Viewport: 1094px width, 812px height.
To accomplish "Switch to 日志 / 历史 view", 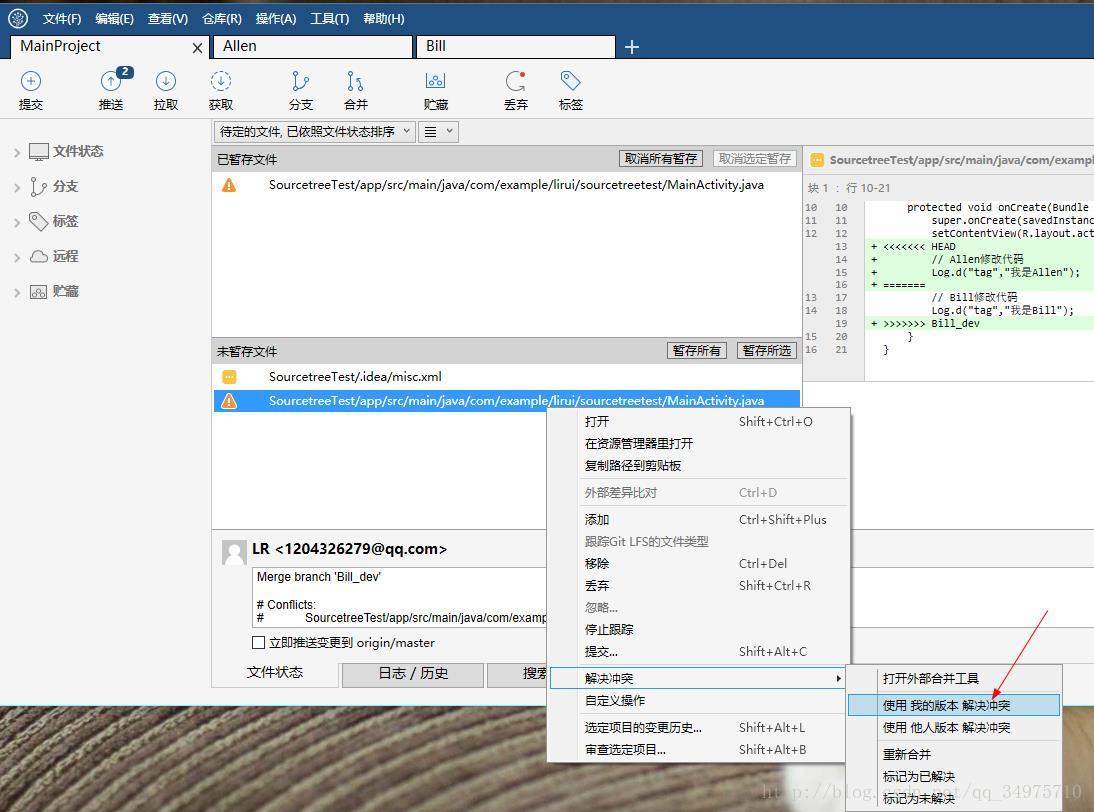I will tap(412, 674).
